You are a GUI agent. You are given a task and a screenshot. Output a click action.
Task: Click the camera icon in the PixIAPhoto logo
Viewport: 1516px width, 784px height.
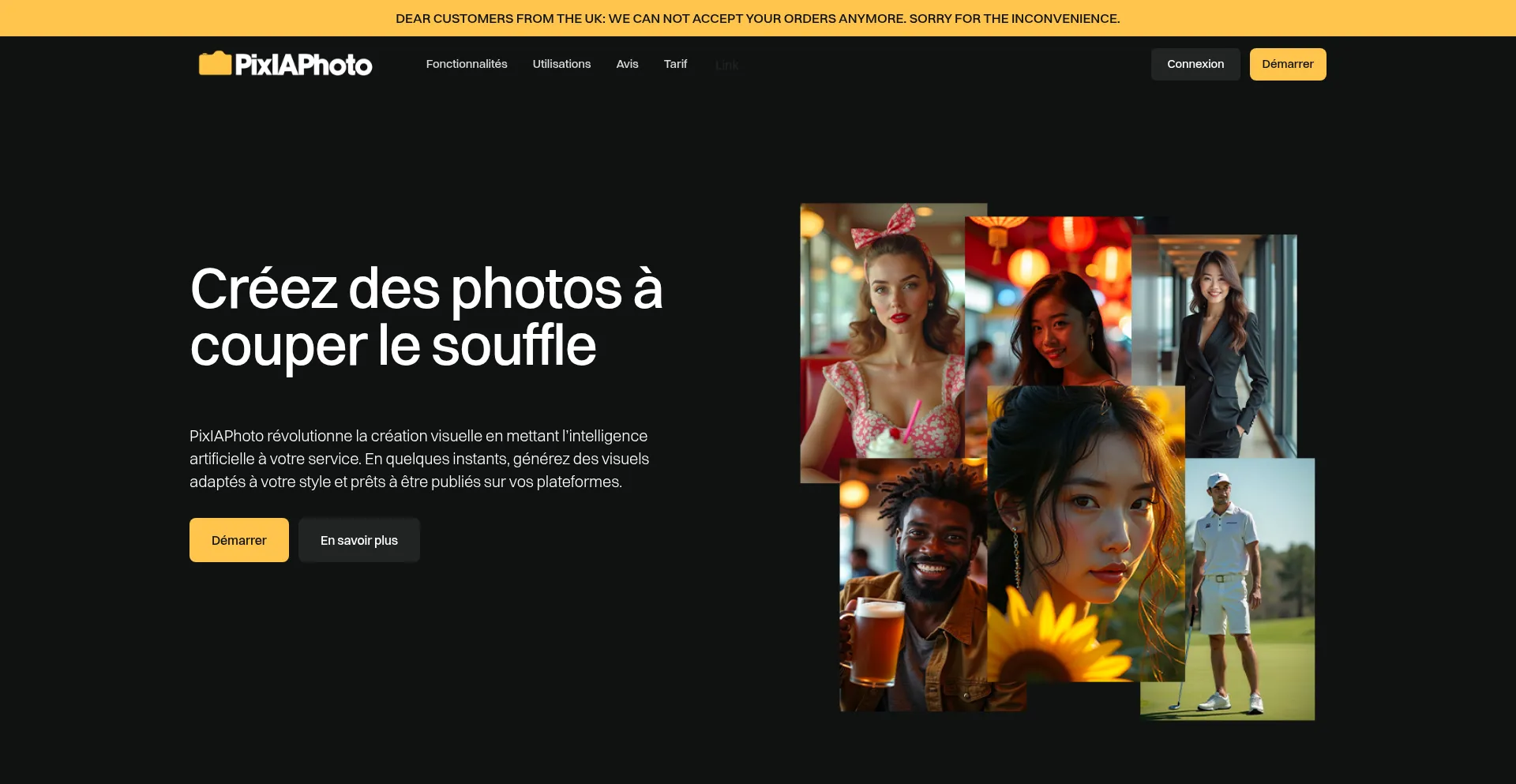[x=214, y=62]
